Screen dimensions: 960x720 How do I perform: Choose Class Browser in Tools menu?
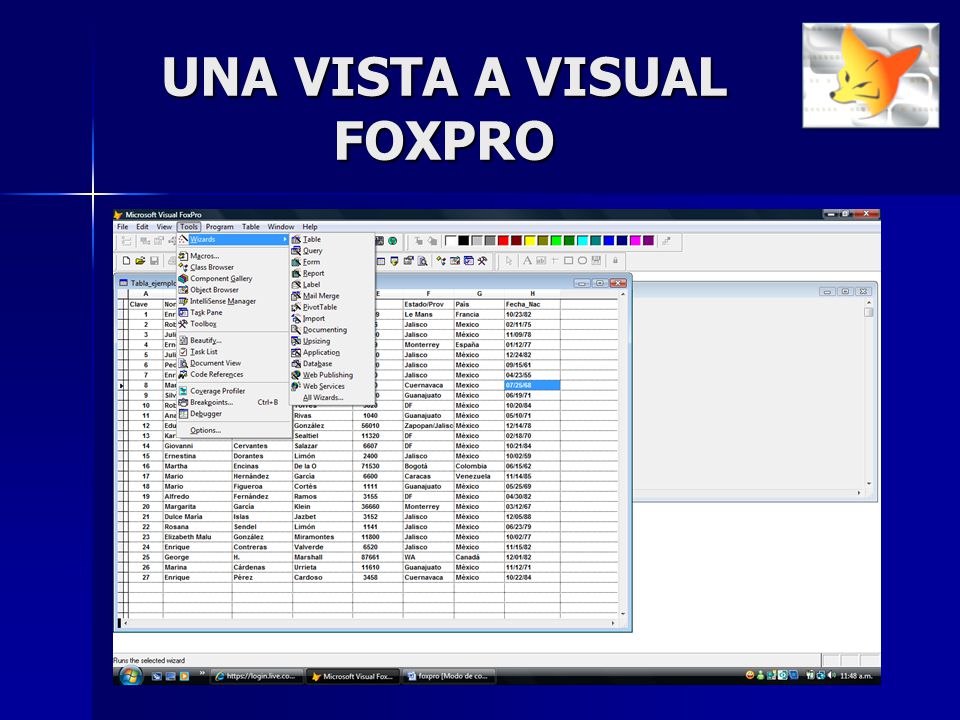(234, 267)
